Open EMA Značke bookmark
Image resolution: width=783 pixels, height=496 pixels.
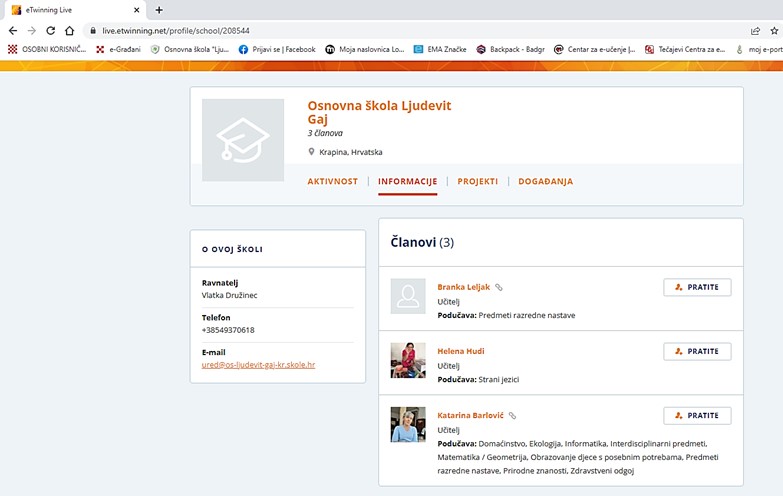click(x=440, y=49)
